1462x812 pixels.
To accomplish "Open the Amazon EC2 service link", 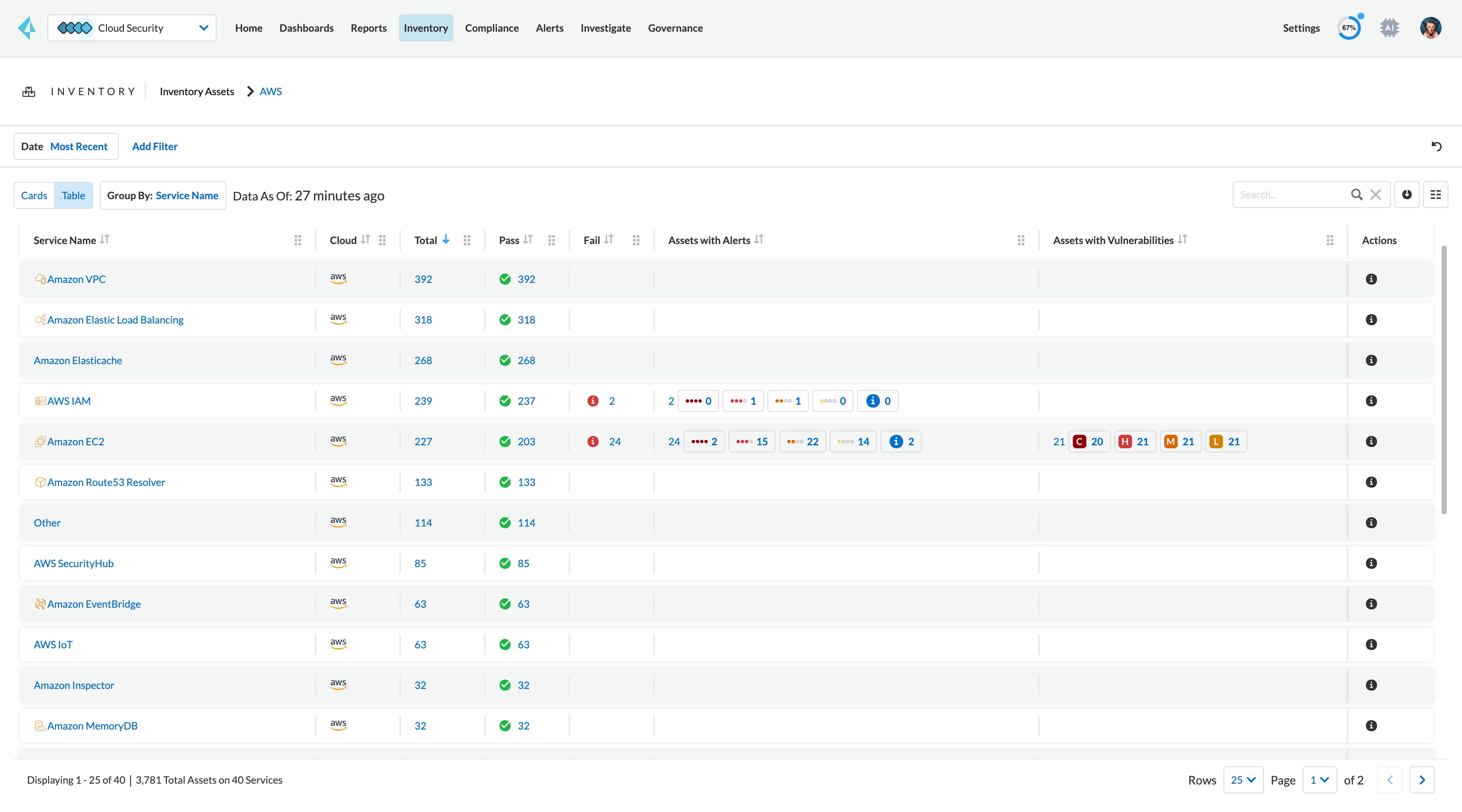I will pyautogui.click(x=75, y=441).
